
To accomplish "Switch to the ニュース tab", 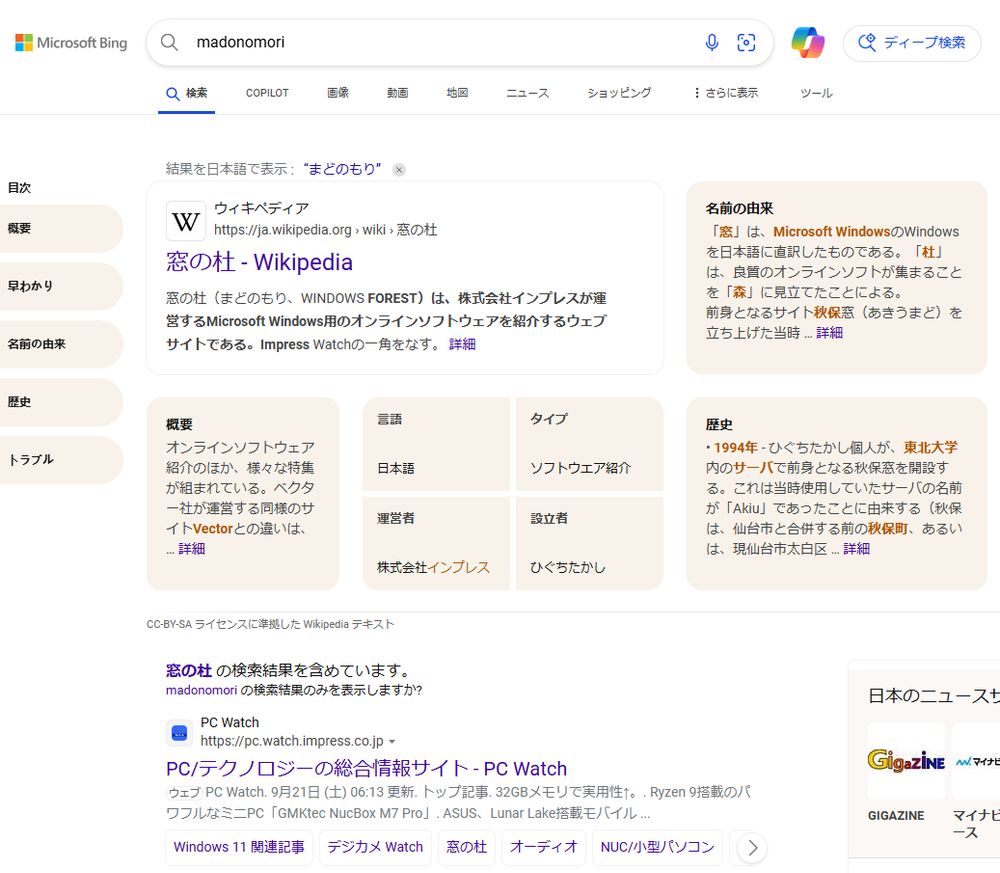I will point(527,93).
